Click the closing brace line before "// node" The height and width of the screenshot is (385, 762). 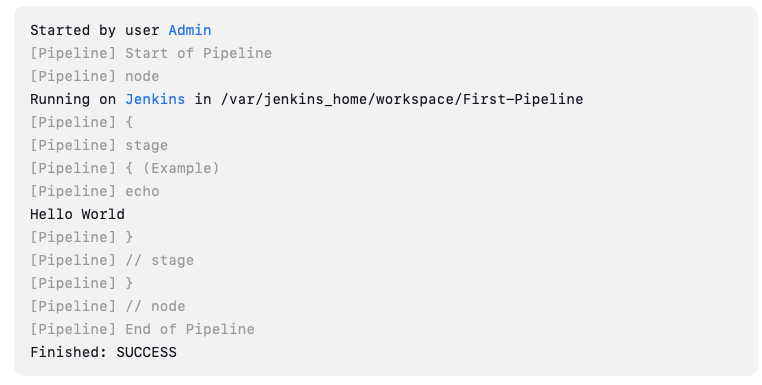pos(82,283)
